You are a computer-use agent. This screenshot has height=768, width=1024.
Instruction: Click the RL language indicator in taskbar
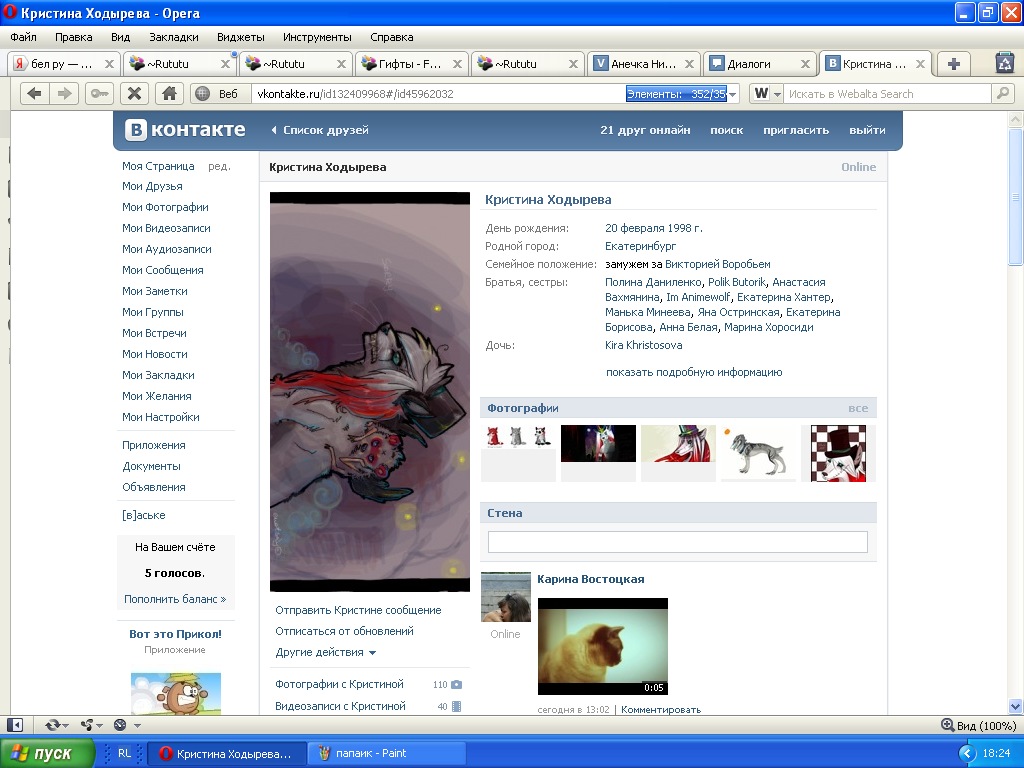point(124,753)
